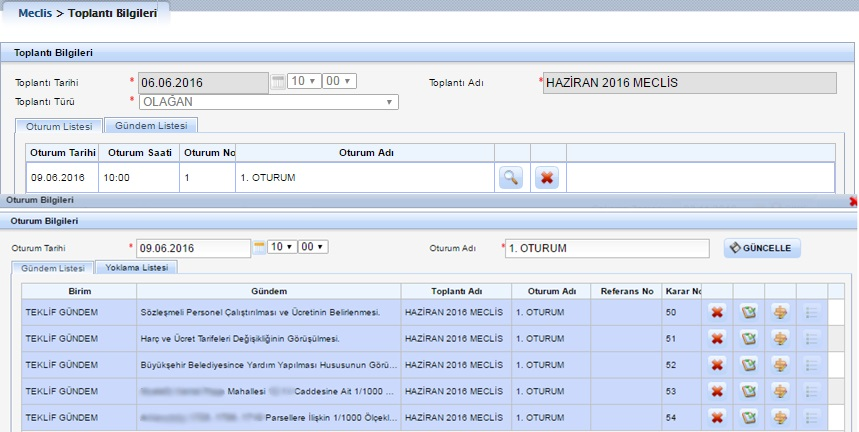The width and height of the screenshot is (859, 432).
Task: Select Gündem Listesi tab in Oturum Bilgileri
Action: coord(53,268)
